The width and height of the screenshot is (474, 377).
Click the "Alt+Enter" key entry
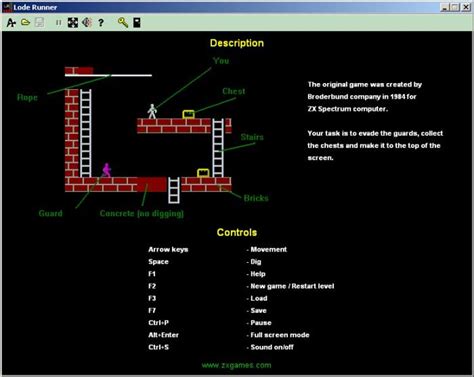163,335
